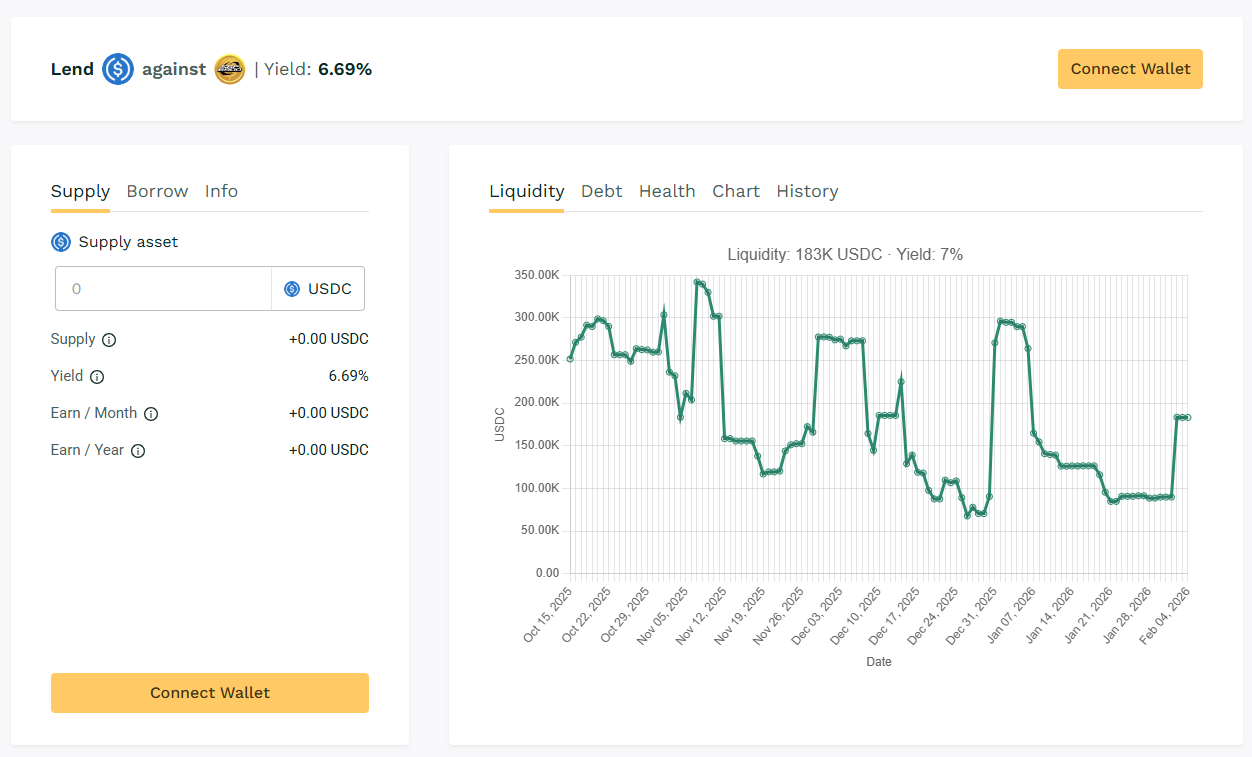
Task: Click the USDC coin icon in header
Action: tap(118, 69)
